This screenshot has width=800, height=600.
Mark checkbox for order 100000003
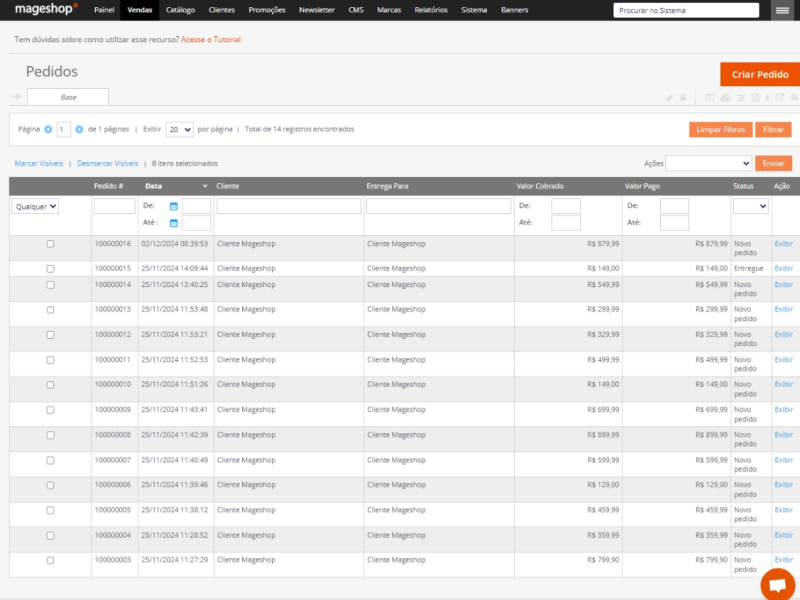click(x=50, y=560)
